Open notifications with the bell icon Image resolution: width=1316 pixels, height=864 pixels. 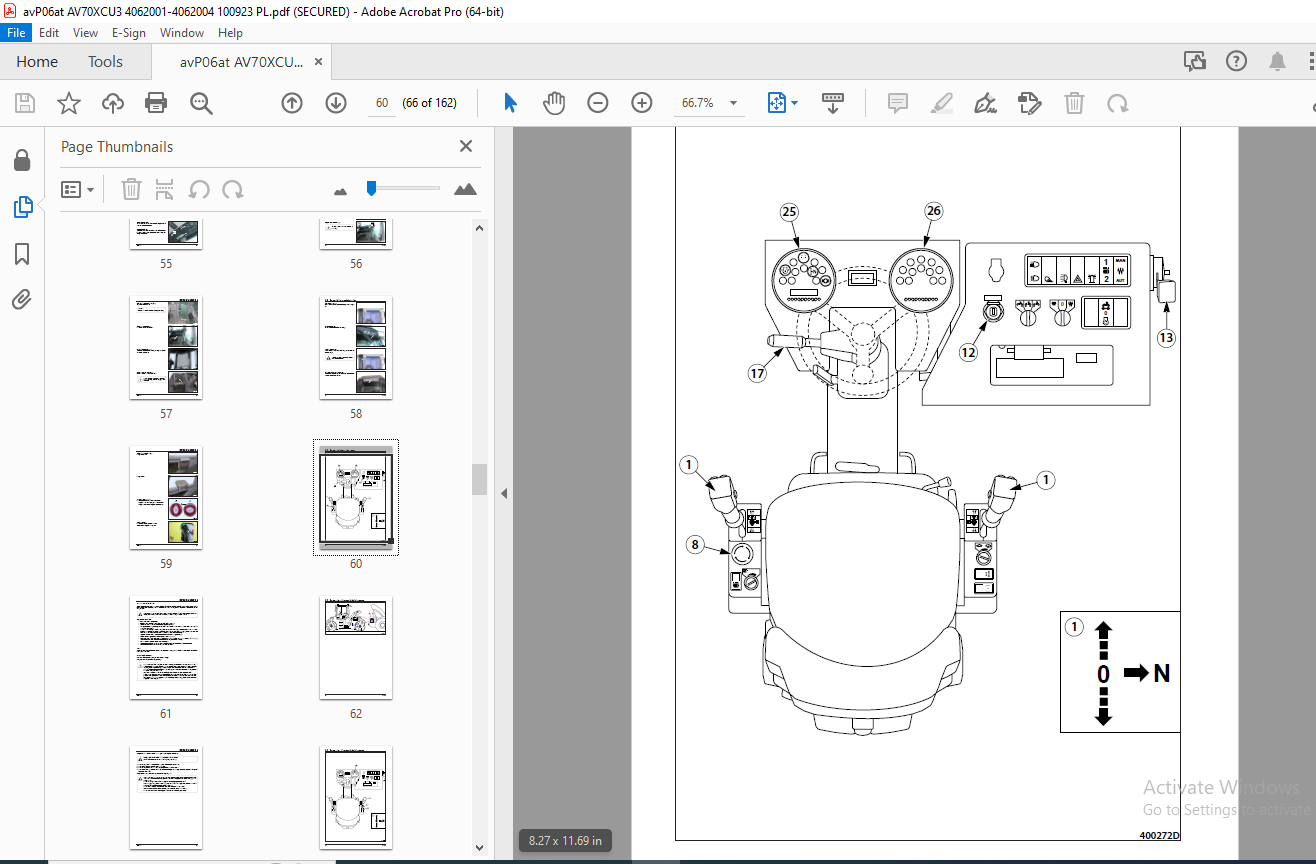[1277, 62]
